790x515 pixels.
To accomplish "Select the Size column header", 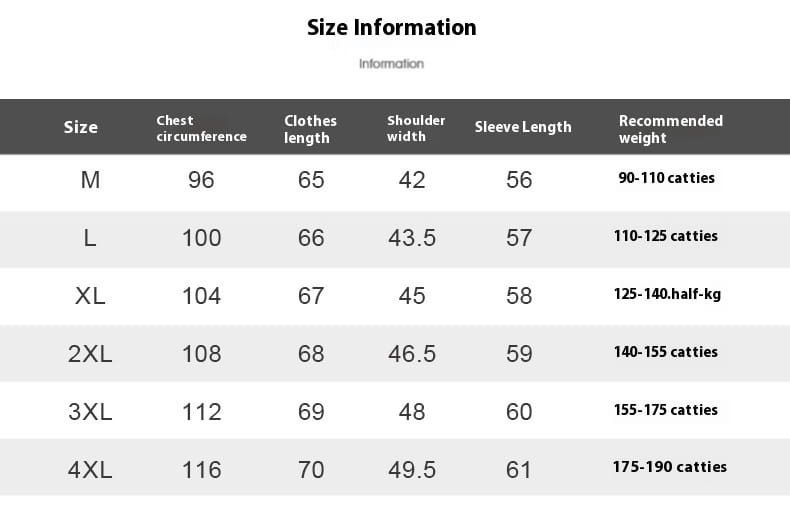I will point(81,127).
